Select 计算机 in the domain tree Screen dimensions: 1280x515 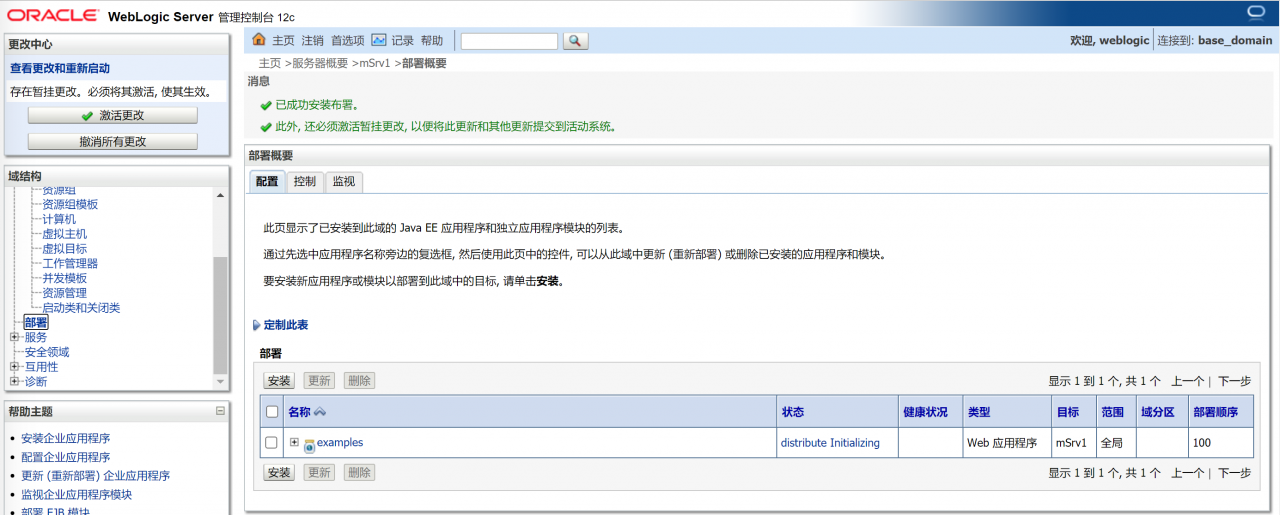tap(59, 219)
